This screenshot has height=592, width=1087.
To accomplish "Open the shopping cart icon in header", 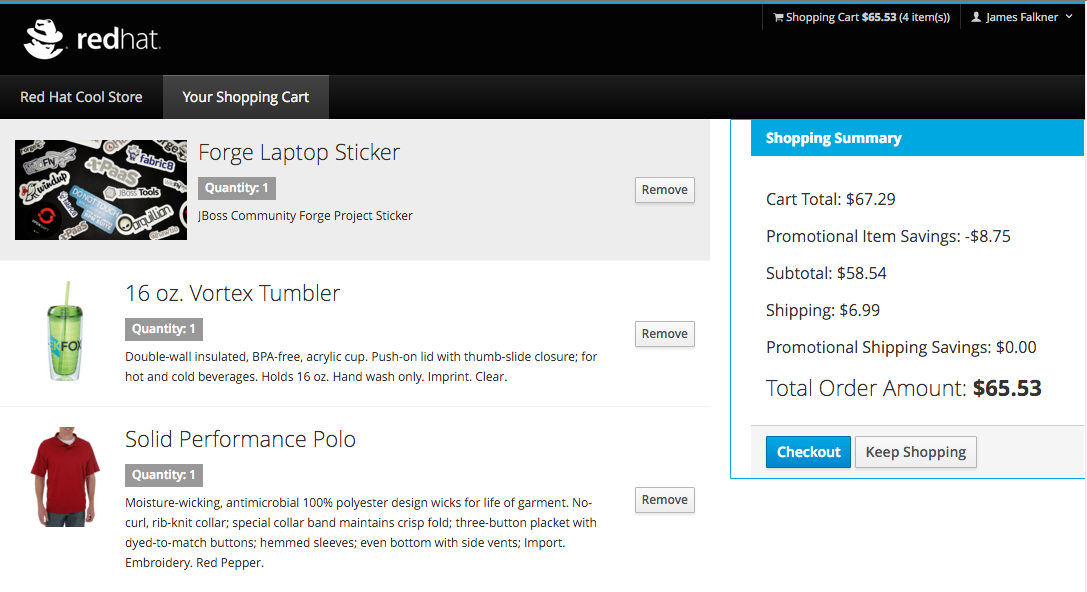I will point(778,18).
